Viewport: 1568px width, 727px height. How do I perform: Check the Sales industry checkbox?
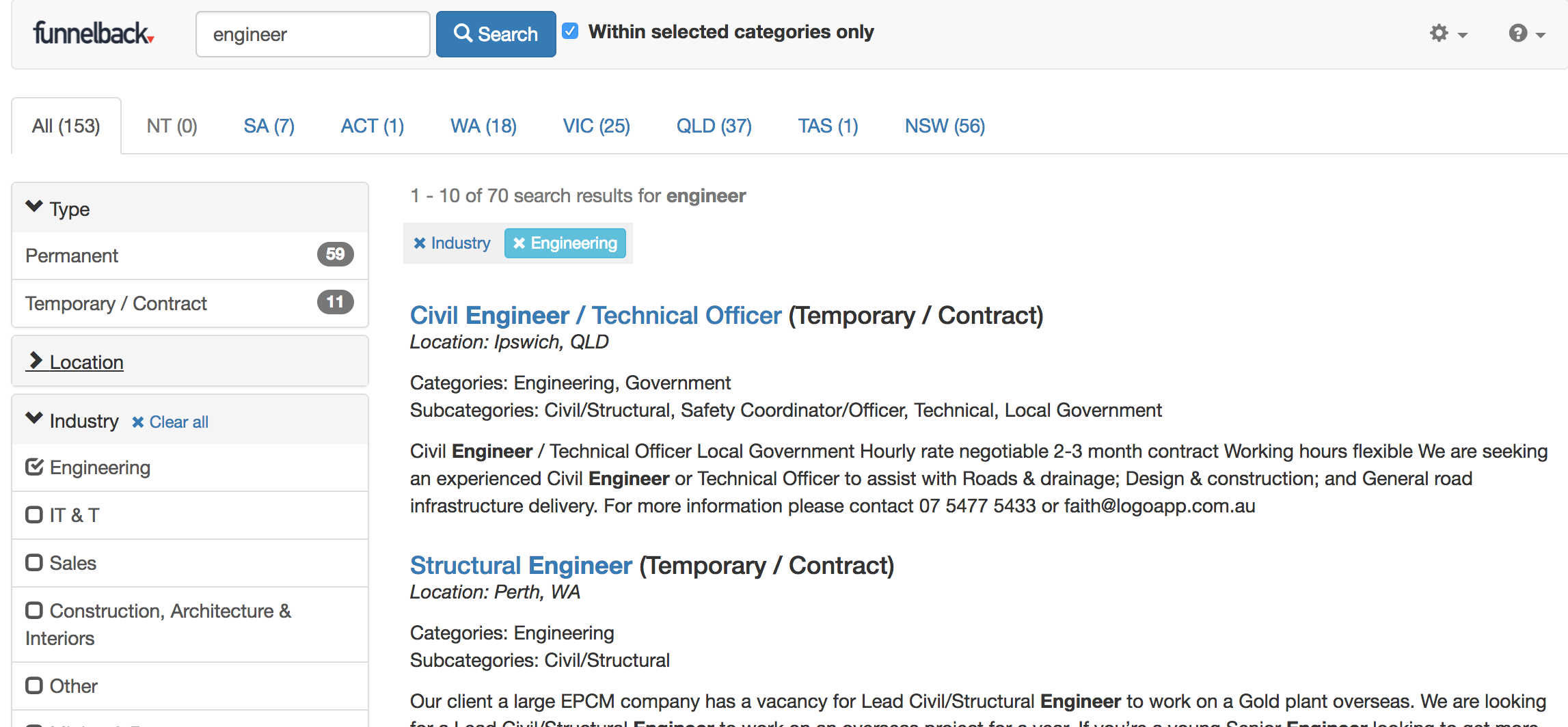[x=34, y=563]
